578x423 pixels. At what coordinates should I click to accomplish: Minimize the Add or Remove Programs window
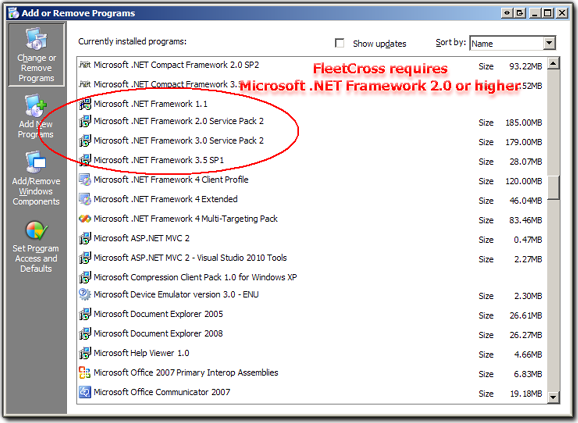coord(535,13)
